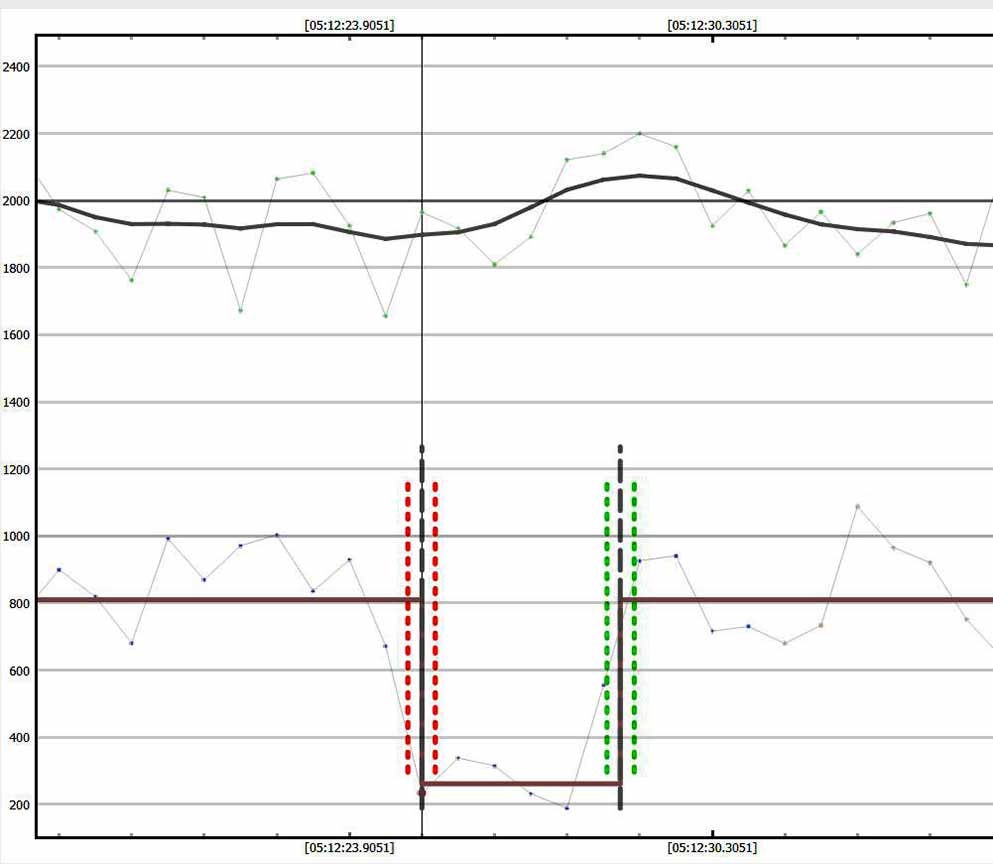Viewport: 993px width, 864px height.
Task: Select the black dashed marker between green lines
Action: point(620,627)
